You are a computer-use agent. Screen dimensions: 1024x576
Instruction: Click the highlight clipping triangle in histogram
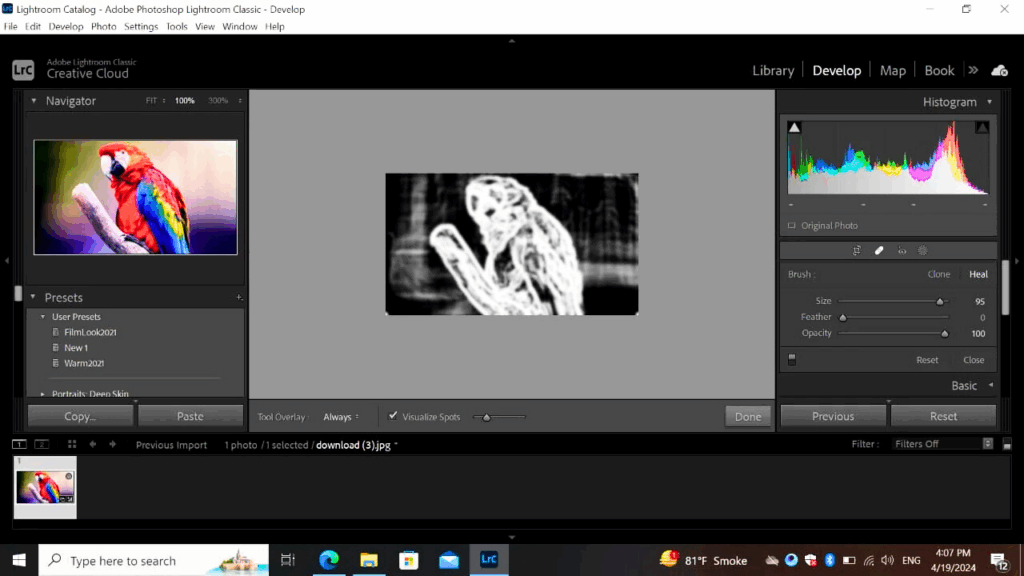(x=982, y=128)
